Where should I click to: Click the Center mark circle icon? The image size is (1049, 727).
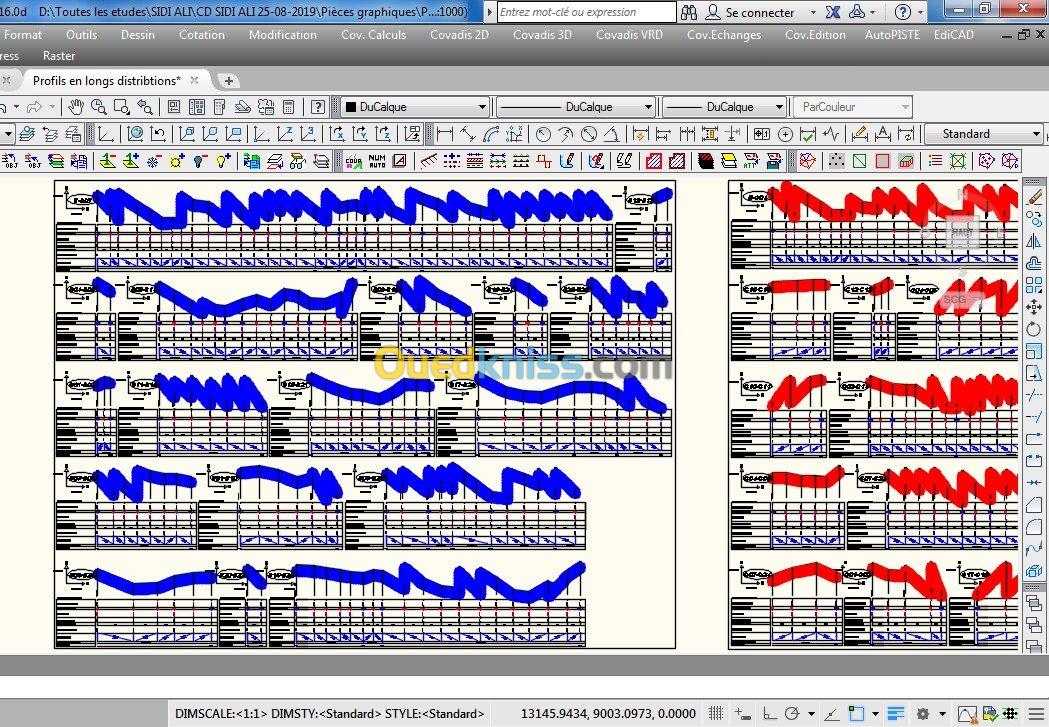(785, 134)
